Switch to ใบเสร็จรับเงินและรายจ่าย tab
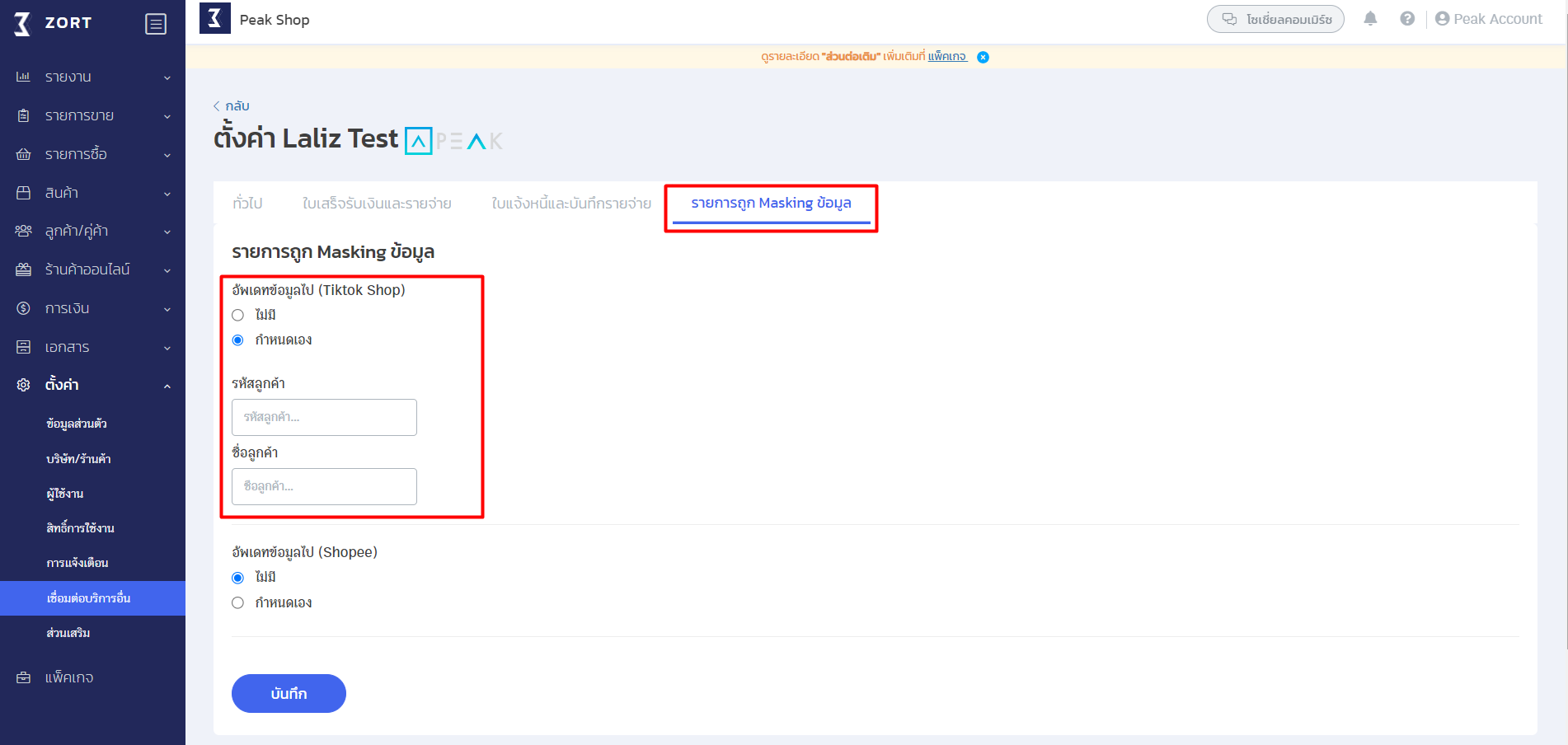1568x745 pixels. pos(377,203)
